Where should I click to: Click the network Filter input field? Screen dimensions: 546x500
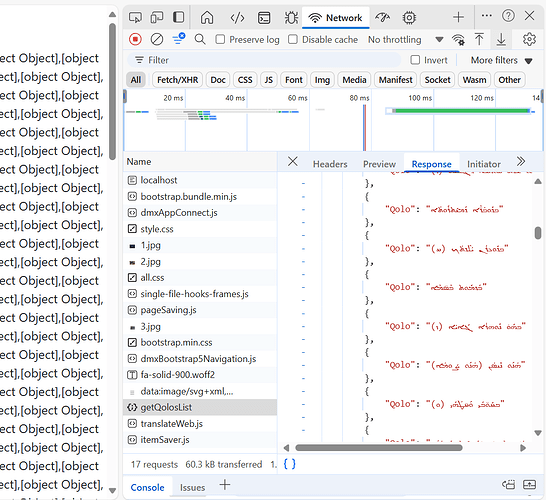[x=264, y=60]
